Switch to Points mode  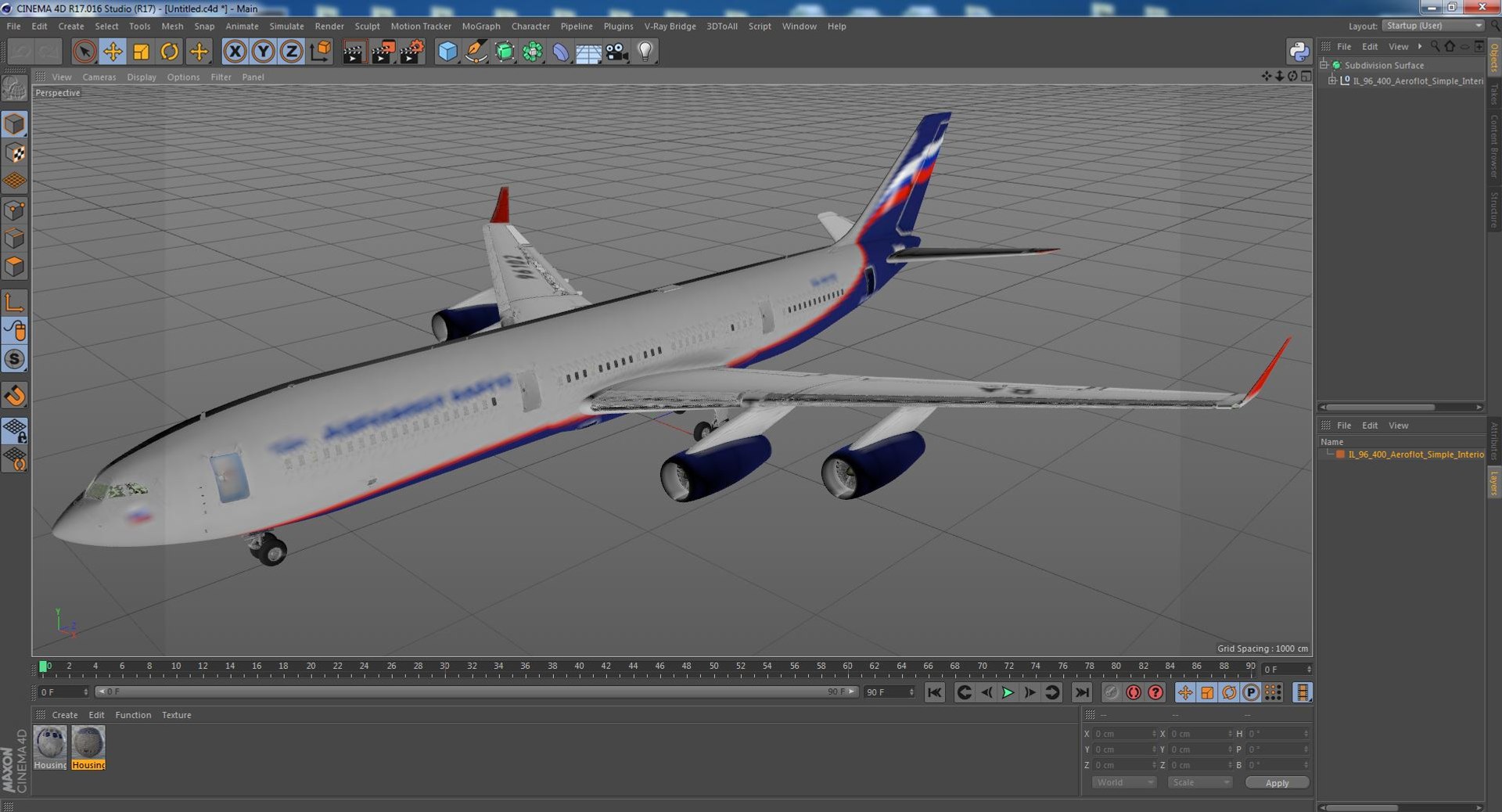click(14, 210)
